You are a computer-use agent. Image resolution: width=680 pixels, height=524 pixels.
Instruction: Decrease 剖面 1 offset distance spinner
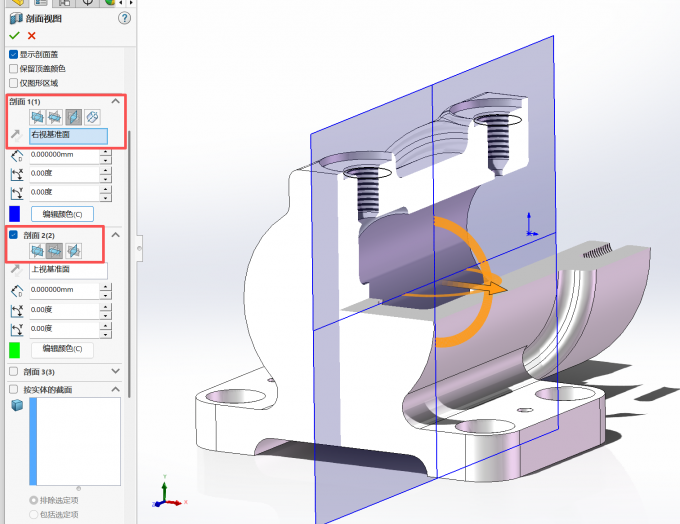click(x=106, y=160)
